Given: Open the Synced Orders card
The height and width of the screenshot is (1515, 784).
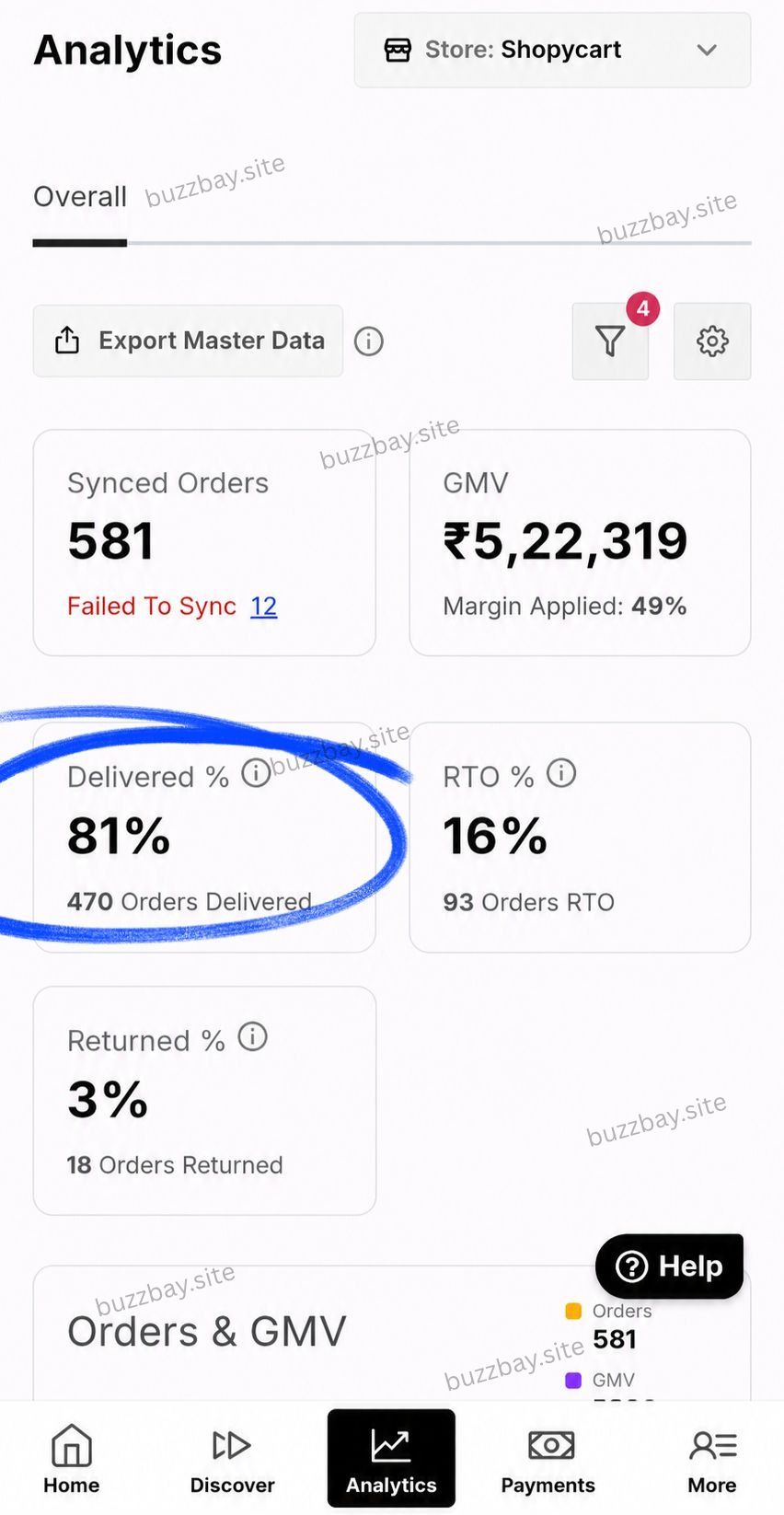Looking at the screenshot, I should pos(204,543).
